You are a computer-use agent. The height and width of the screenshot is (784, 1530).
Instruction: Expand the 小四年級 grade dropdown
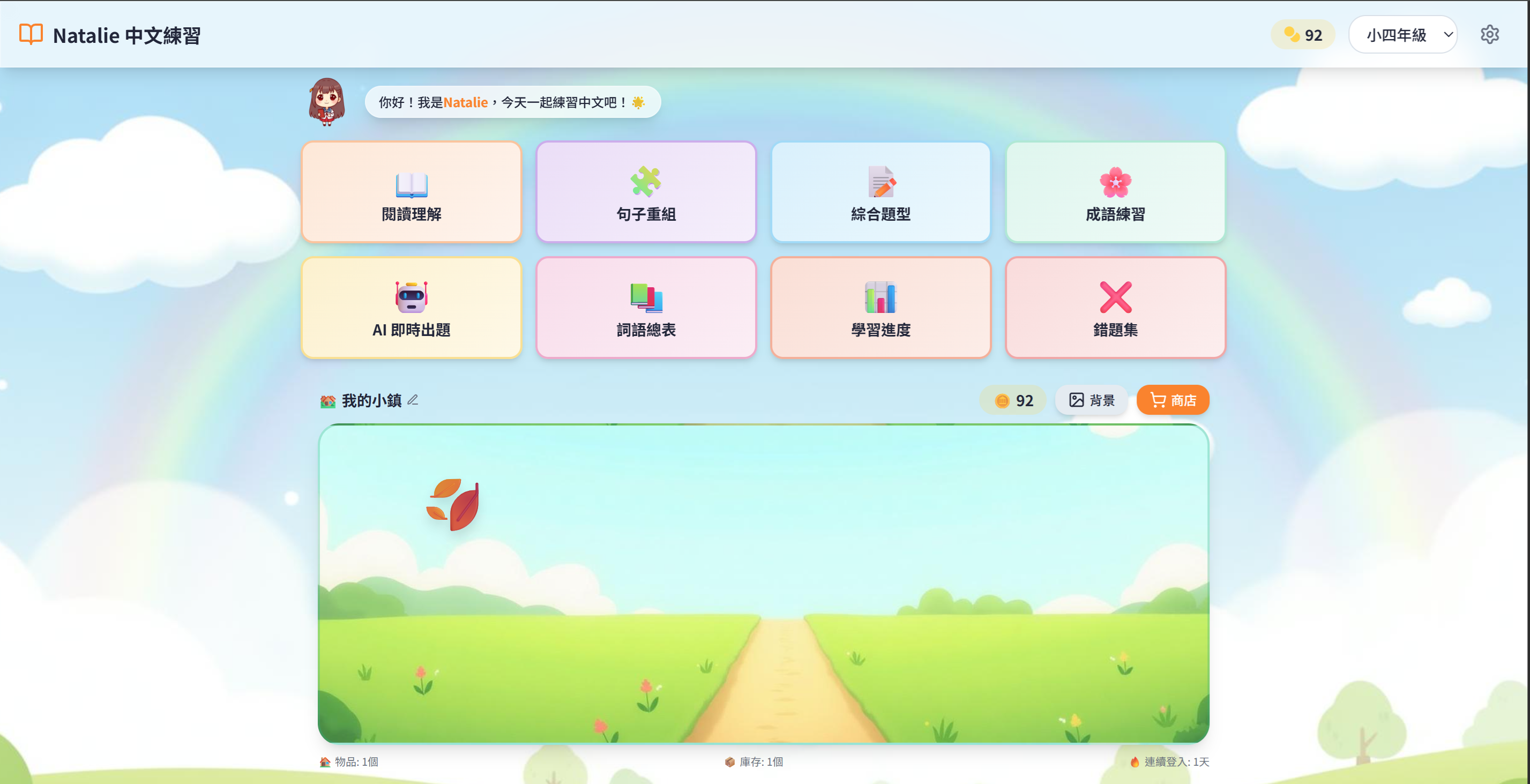coord(1403,34)
